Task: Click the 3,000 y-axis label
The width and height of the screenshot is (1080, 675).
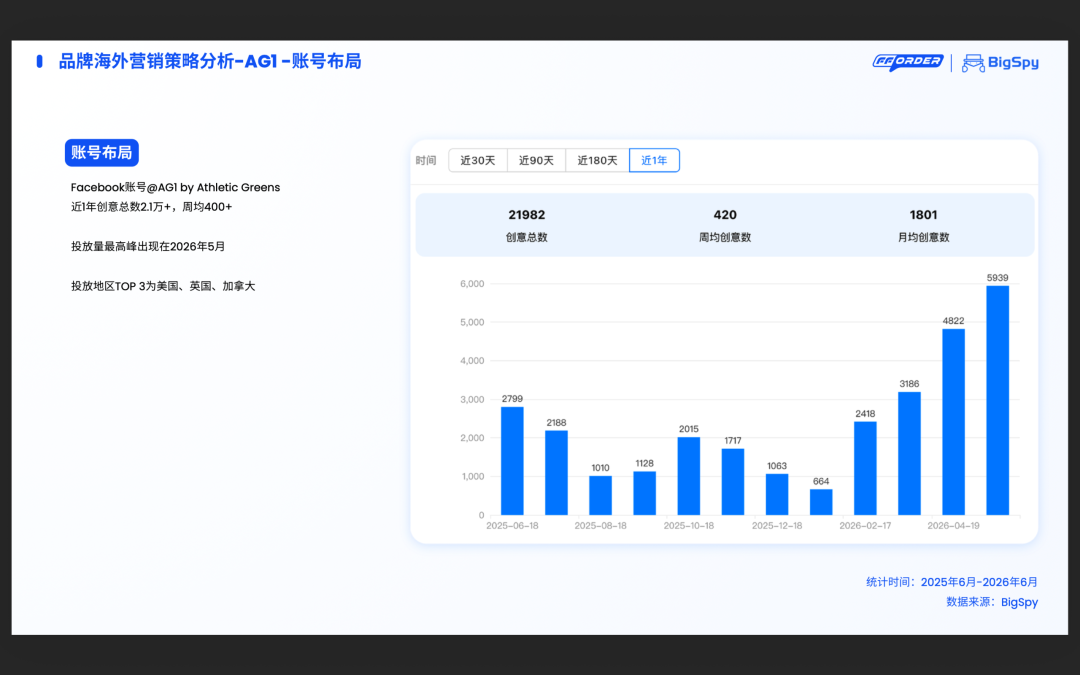Action: coord(472,399)
